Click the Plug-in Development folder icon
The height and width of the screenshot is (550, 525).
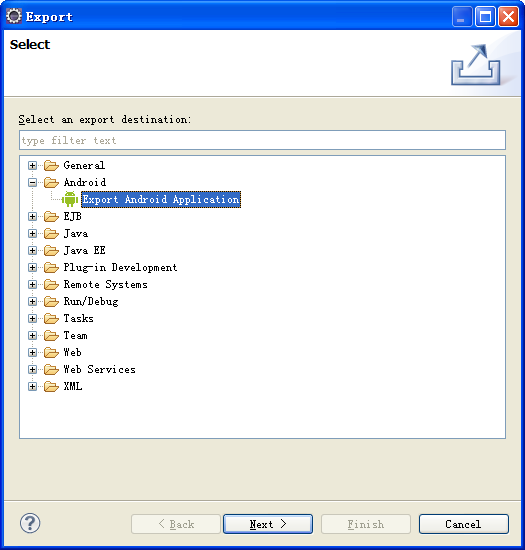(x=51, y=268)
